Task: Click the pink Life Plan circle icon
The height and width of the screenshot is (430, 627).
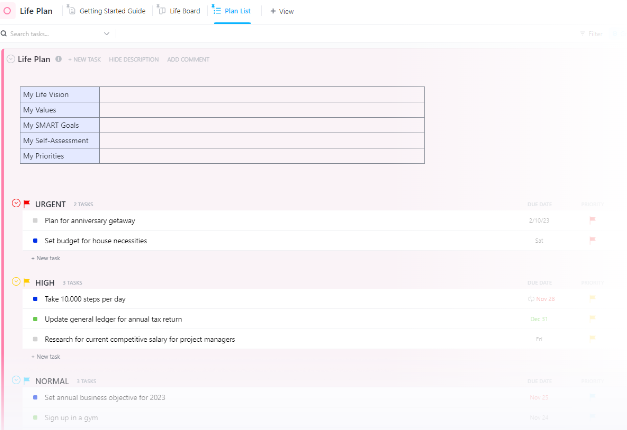Action: pos(7,11)
